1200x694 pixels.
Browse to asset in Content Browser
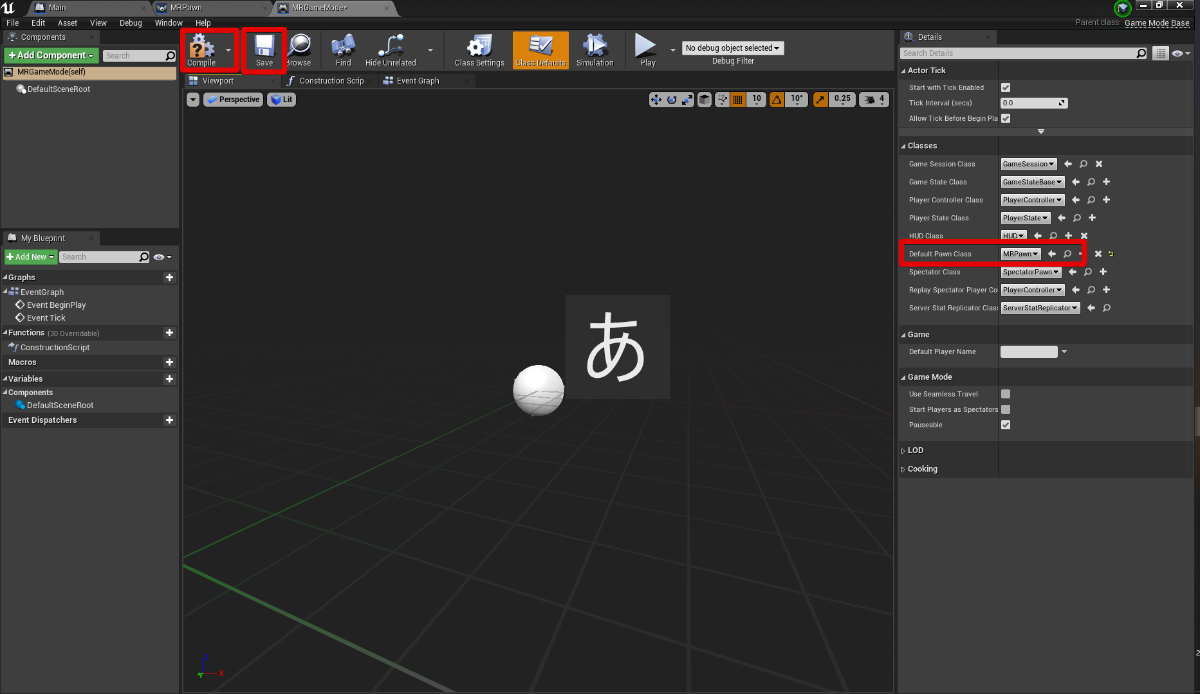(298, 49)
